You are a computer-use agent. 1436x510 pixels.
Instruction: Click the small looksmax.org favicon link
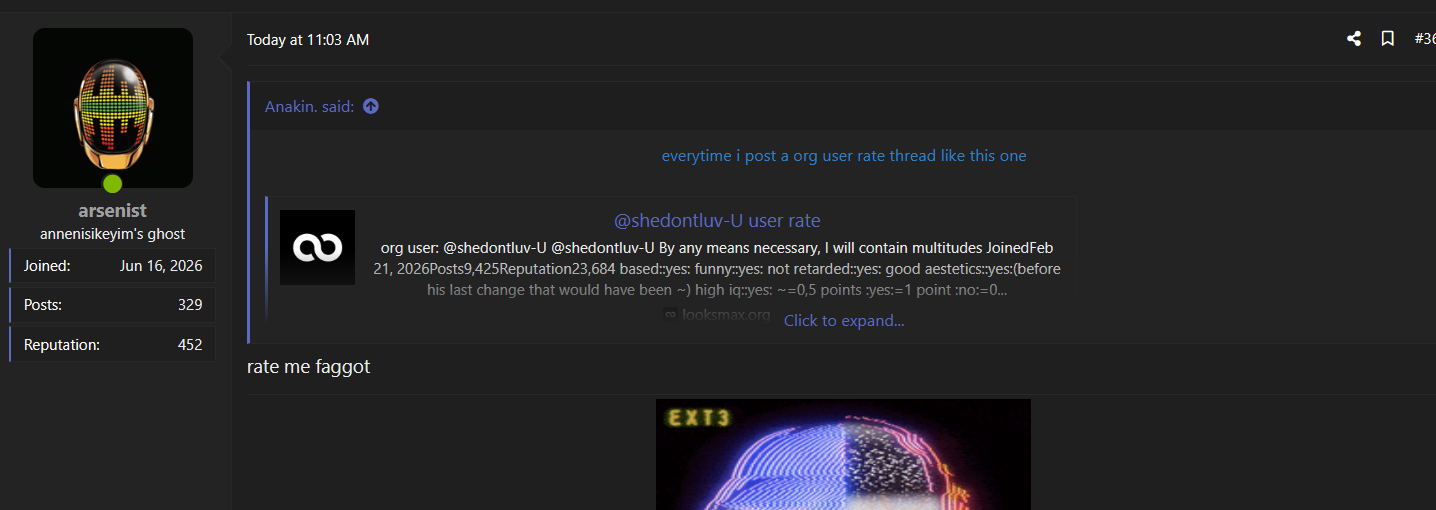tap(718, 314)
